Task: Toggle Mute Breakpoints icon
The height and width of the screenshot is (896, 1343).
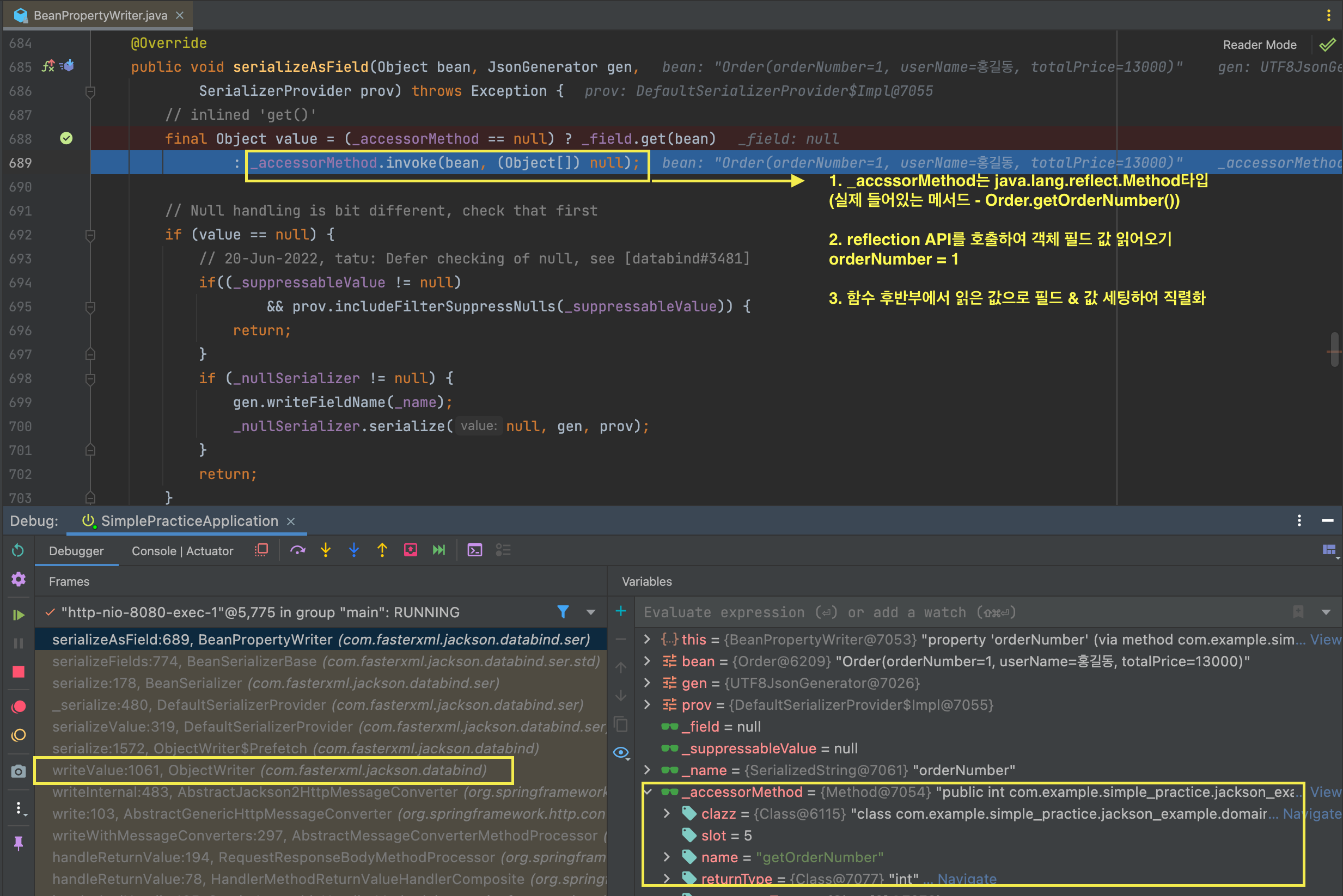Action: (19, 735)
